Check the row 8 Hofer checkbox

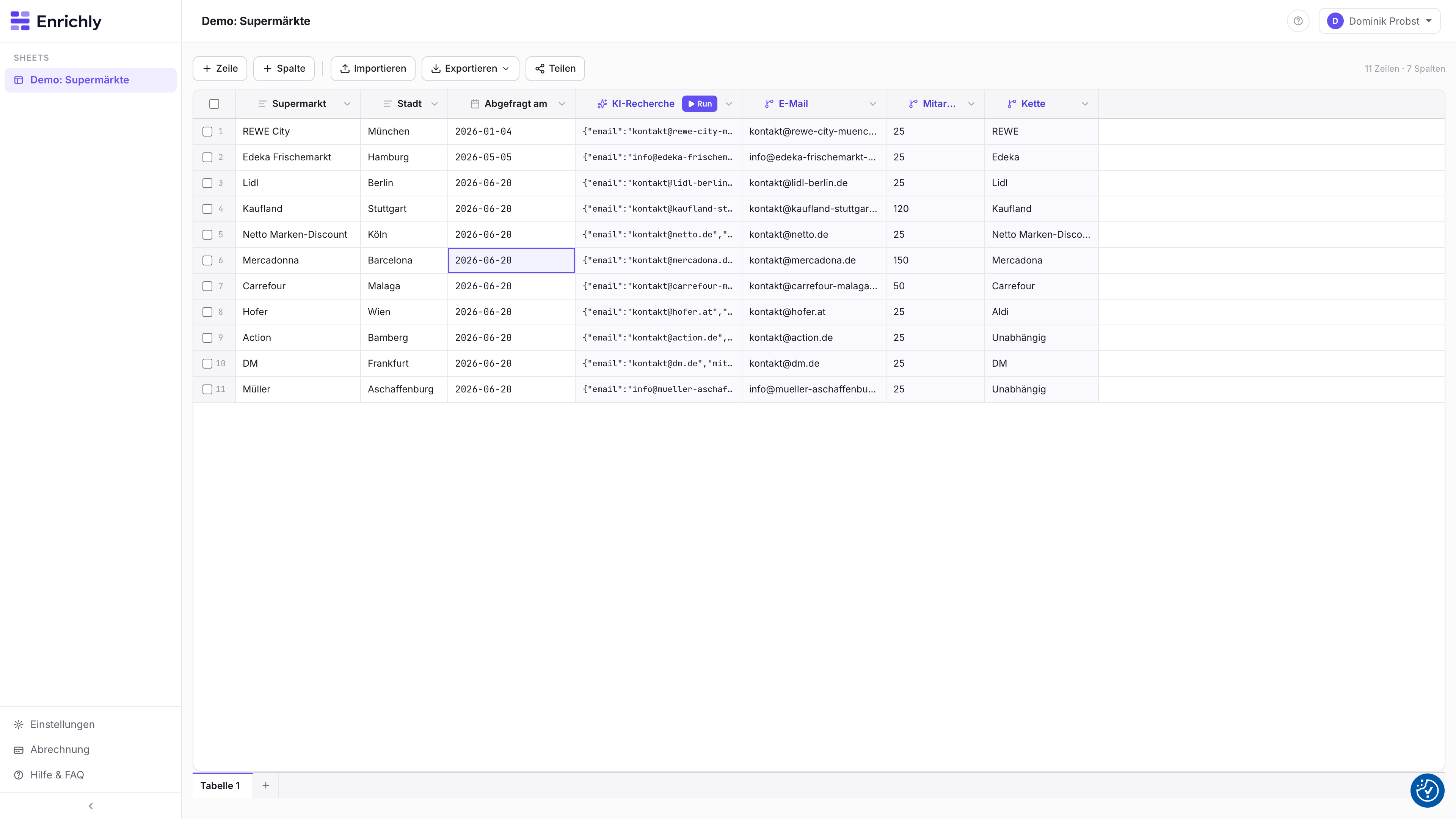click(207, 312)
